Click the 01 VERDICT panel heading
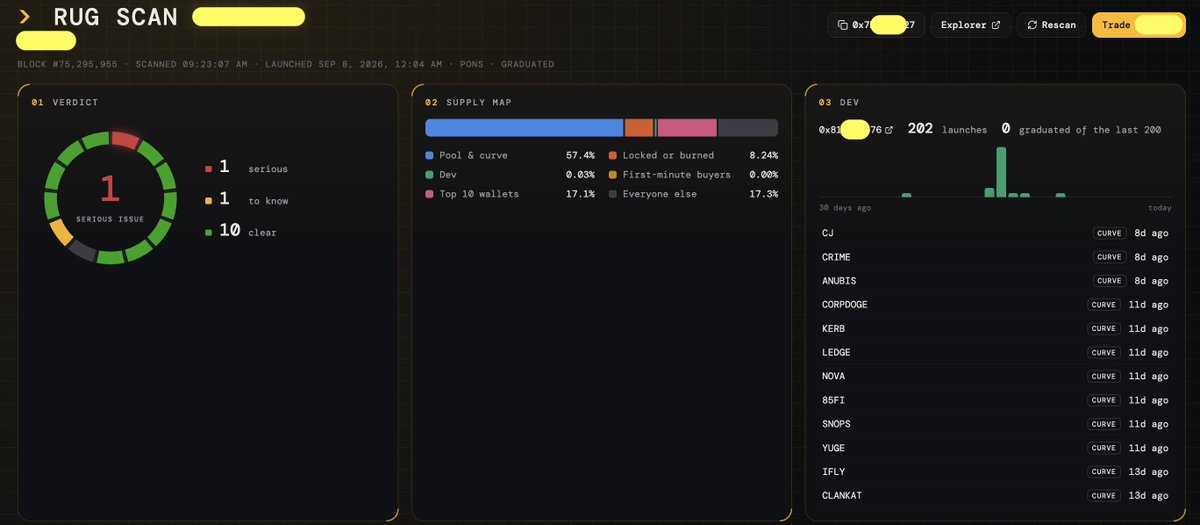The height and width of the screenshot is (525, 1200). [65, 102]
